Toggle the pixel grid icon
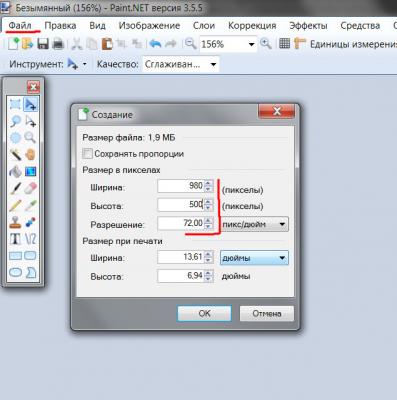This screenshot has height=400, width=397. click(x=284, y=44)
